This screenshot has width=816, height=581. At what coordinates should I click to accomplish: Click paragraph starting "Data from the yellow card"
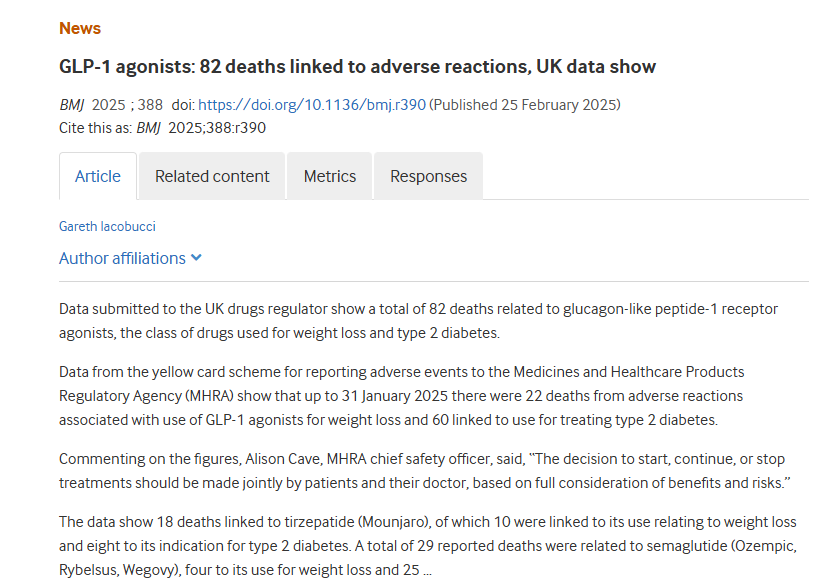(401, 395)
